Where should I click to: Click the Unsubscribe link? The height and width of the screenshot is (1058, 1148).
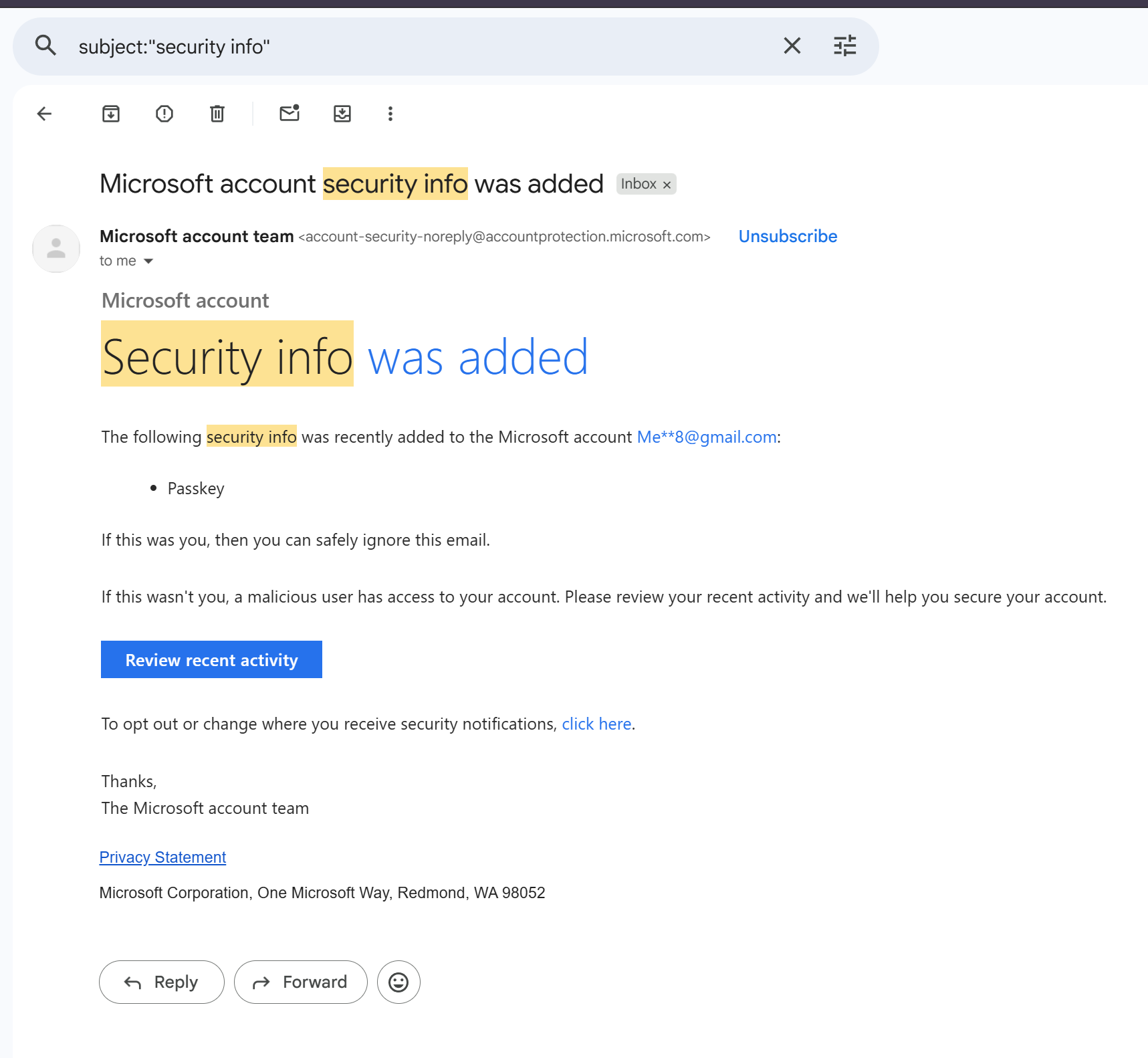(x=788, y=236)
